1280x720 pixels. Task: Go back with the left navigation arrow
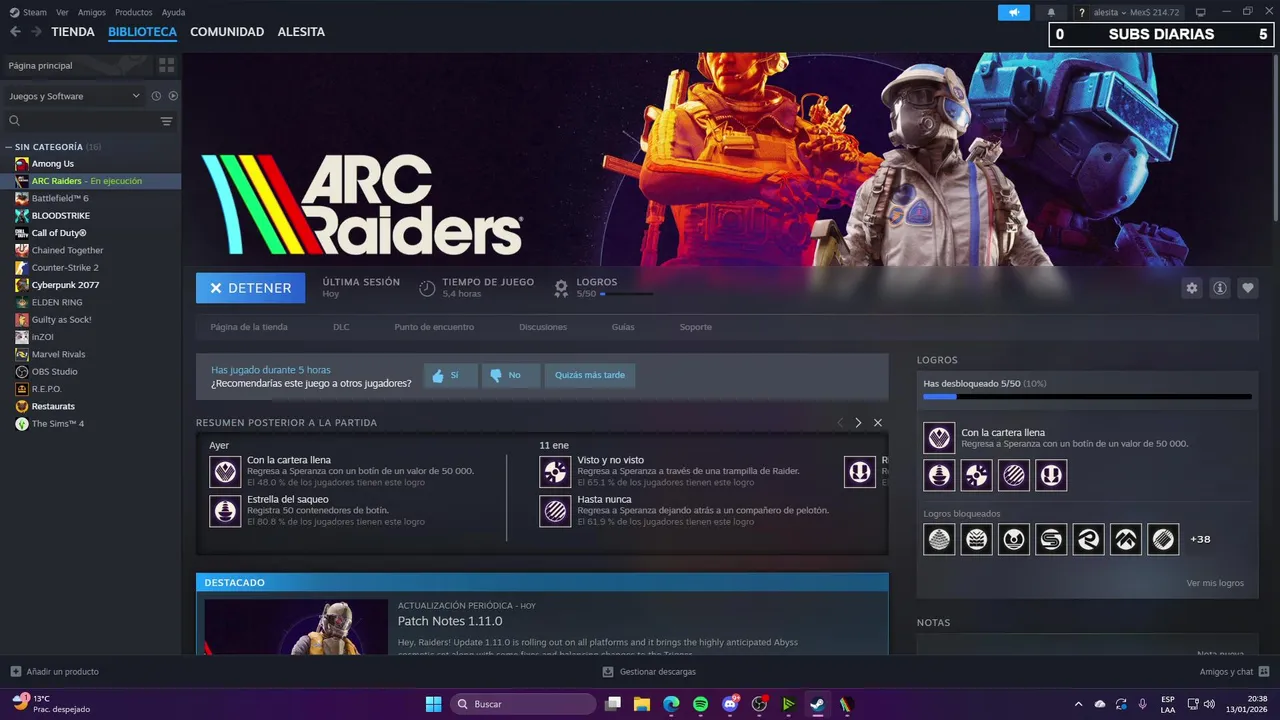(15, 32)
